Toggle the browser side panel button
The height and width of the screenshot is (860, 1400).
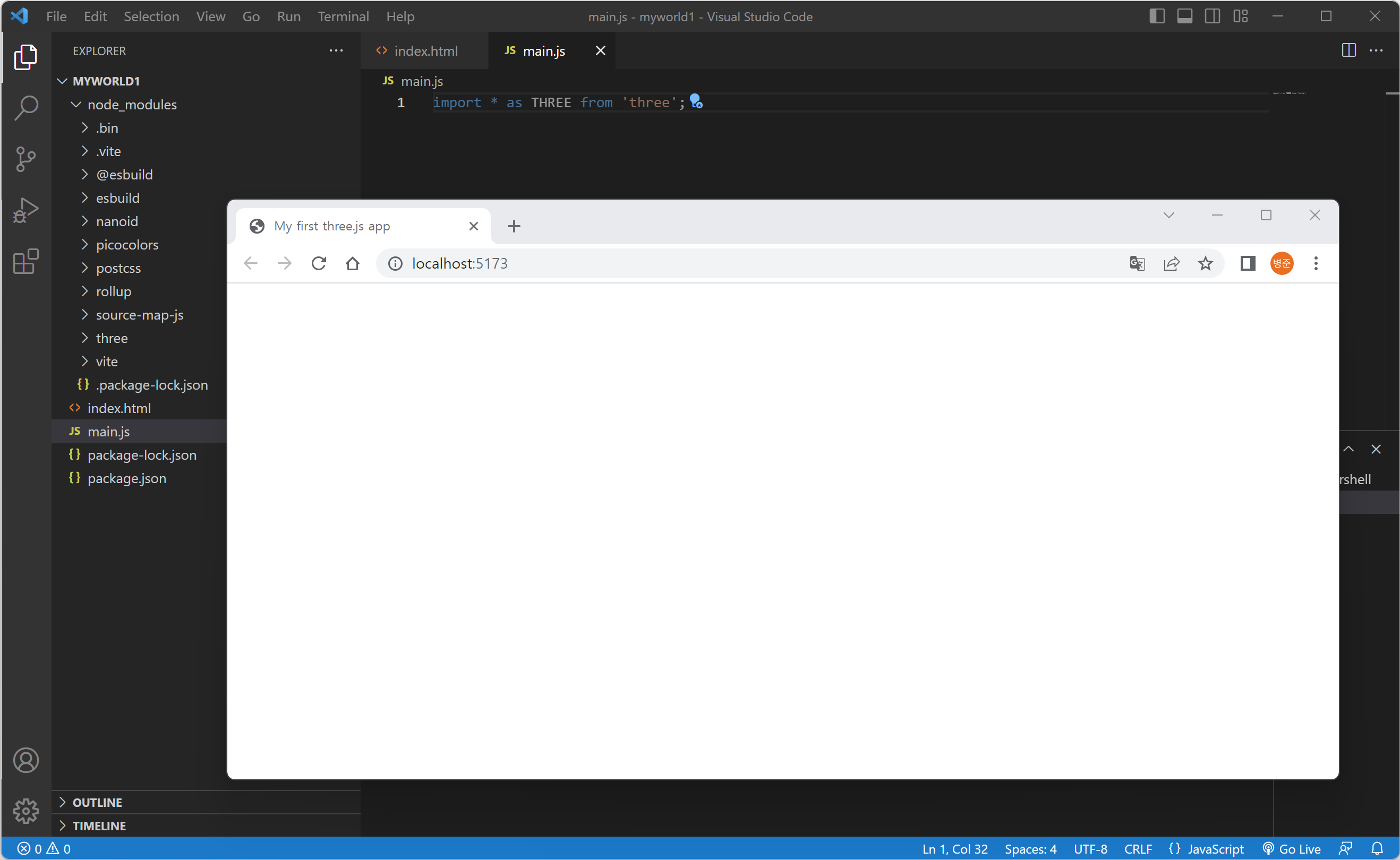tap(1247, 263)
